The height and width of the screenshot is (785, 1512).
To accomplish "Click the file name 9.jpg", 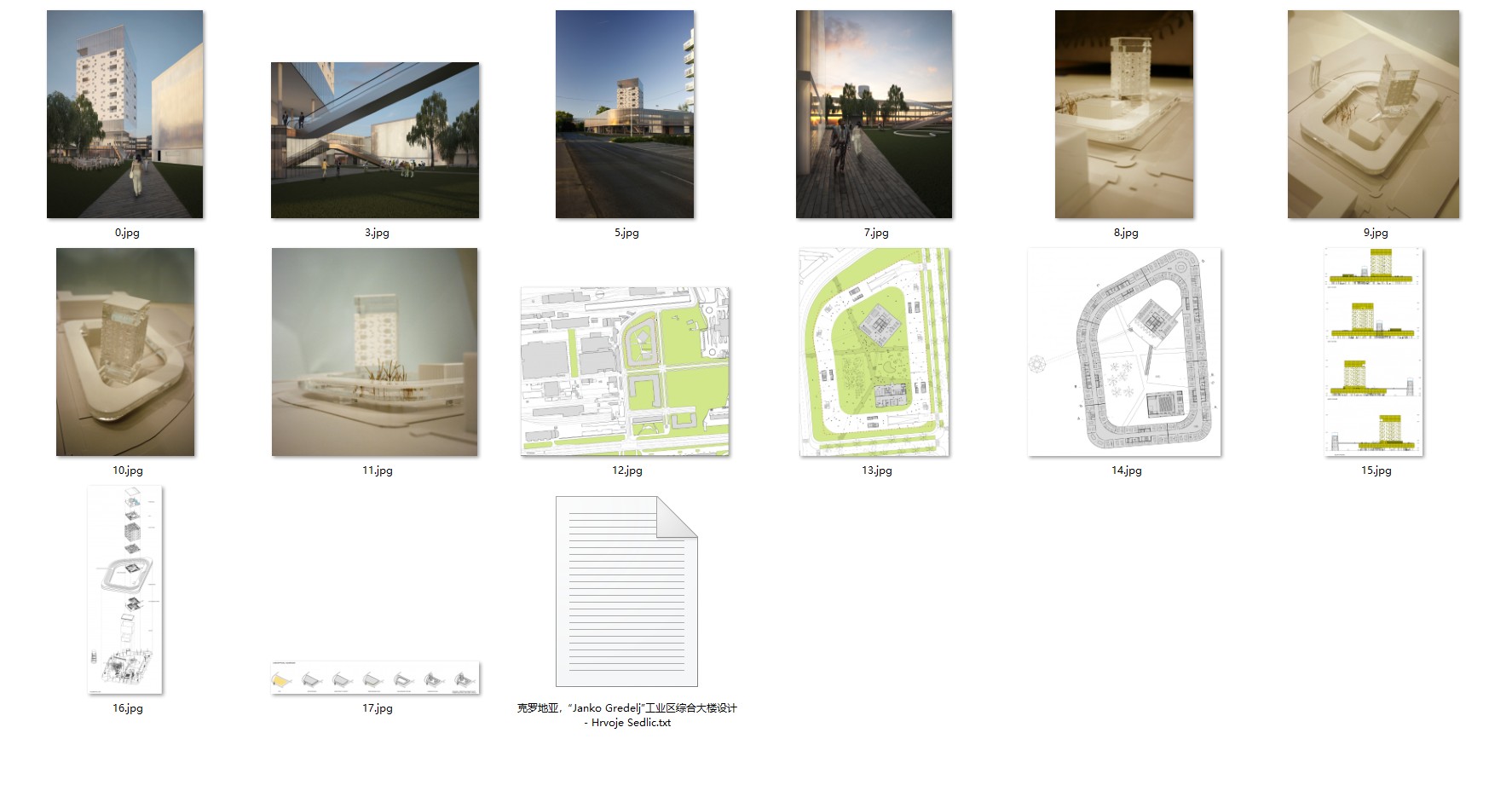I will (1376, 233).
